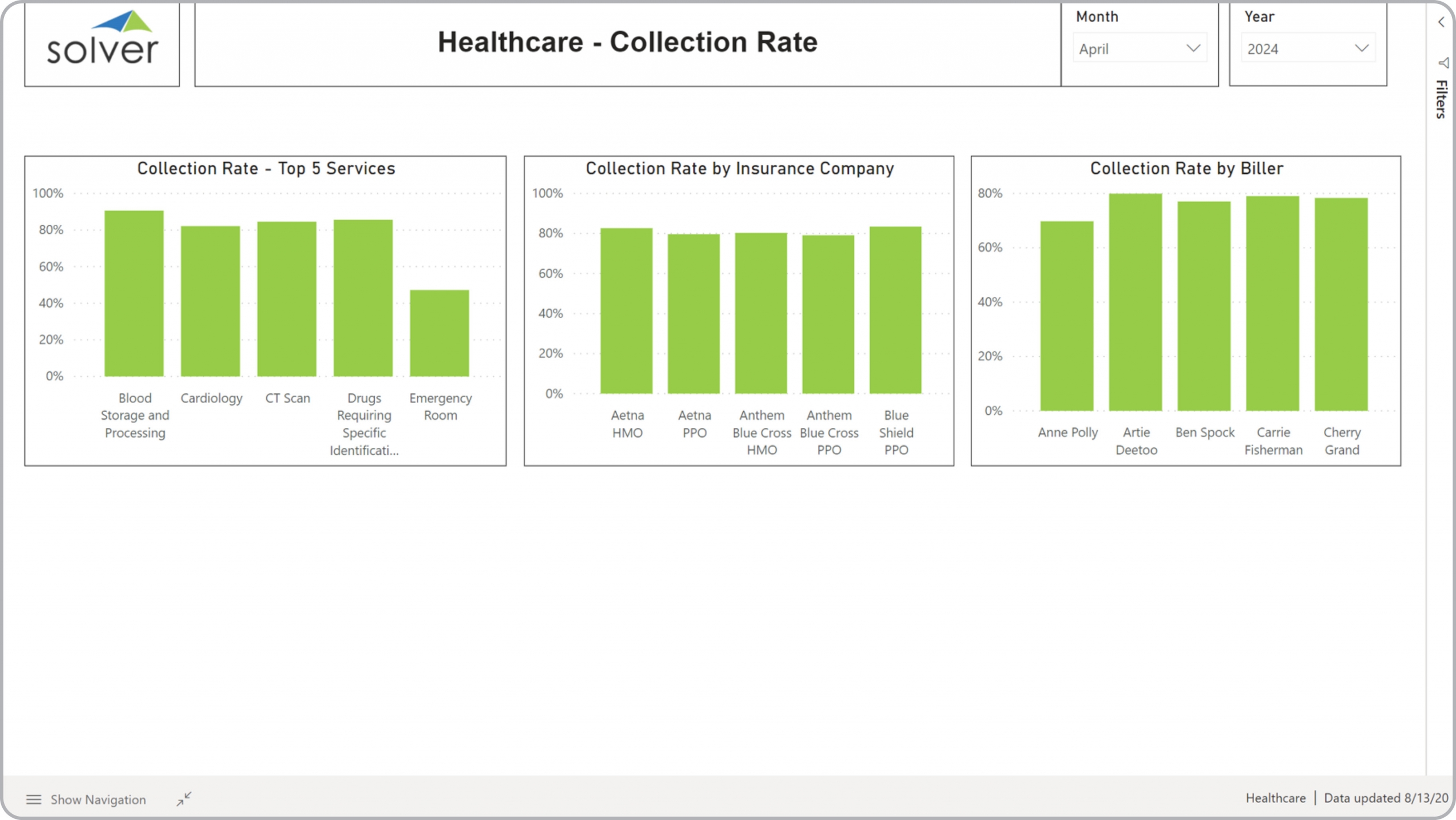Select the Artie Deetoo bar

tap(1135, 302)
